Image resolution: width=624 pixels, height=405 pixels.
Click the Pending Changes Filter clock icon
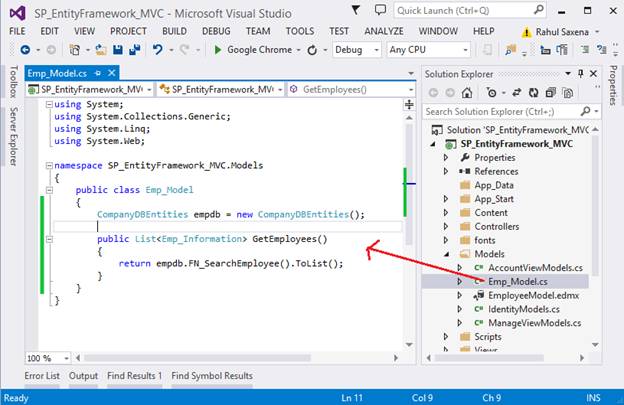coord(491,93)
